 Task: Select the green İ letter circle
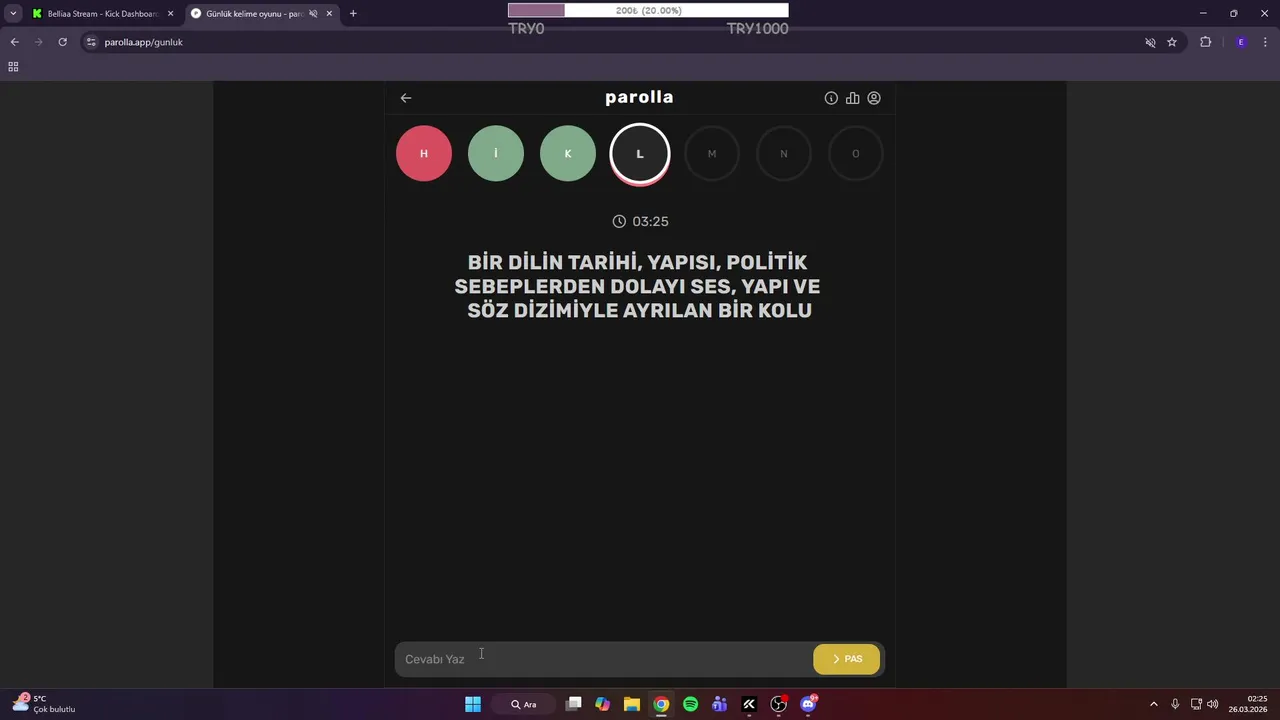tap(496, 153)
